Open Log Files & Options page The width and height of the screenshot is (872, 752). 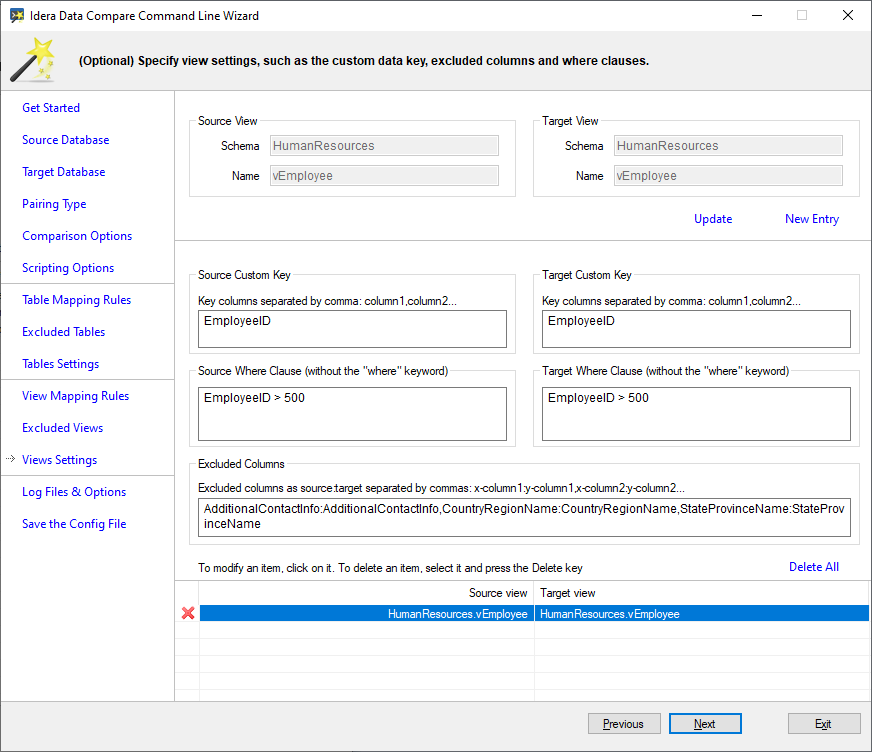(74, 492)
